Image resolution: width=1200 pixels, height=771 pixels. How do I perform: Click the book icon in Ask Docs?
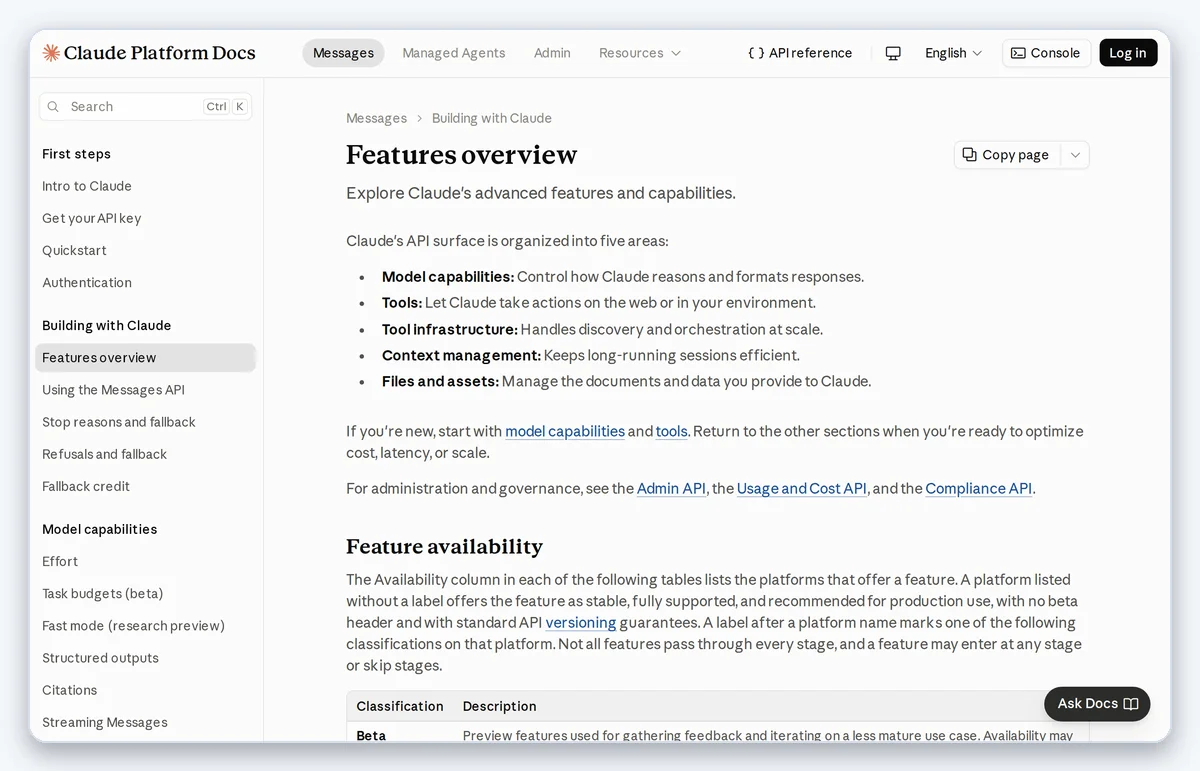tap(1131, 704)
